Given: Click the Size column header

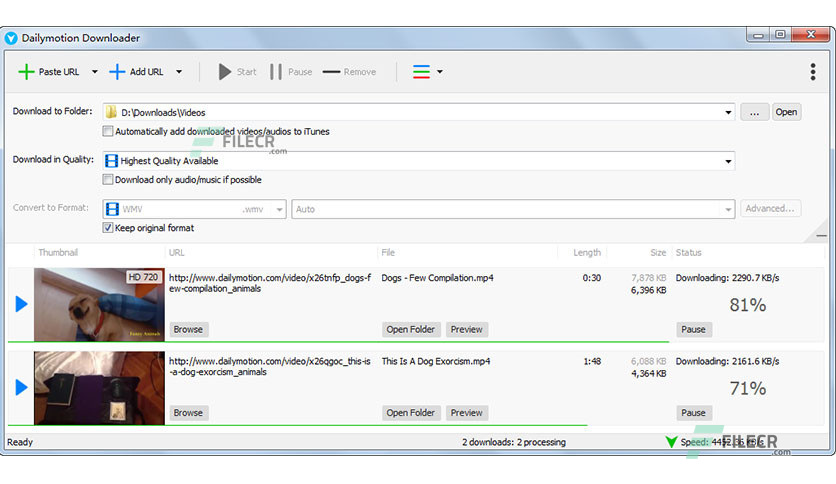Looking at the screenshot, I should coord(658,253).
